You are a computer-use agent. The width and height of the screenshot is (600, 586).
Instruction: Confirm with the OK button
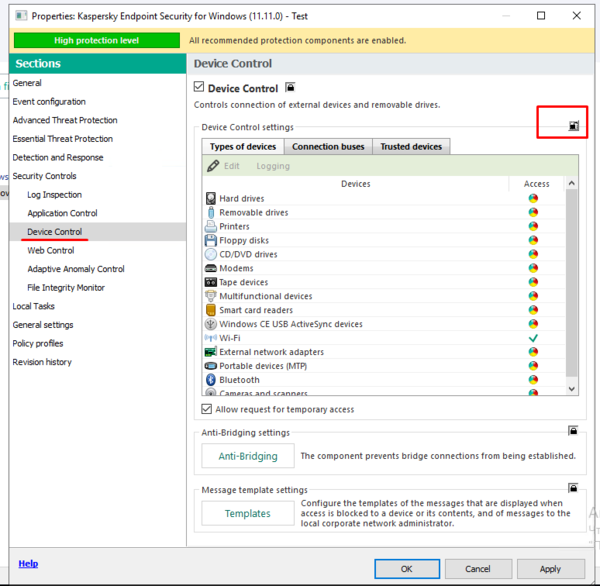tap(407, 569)
